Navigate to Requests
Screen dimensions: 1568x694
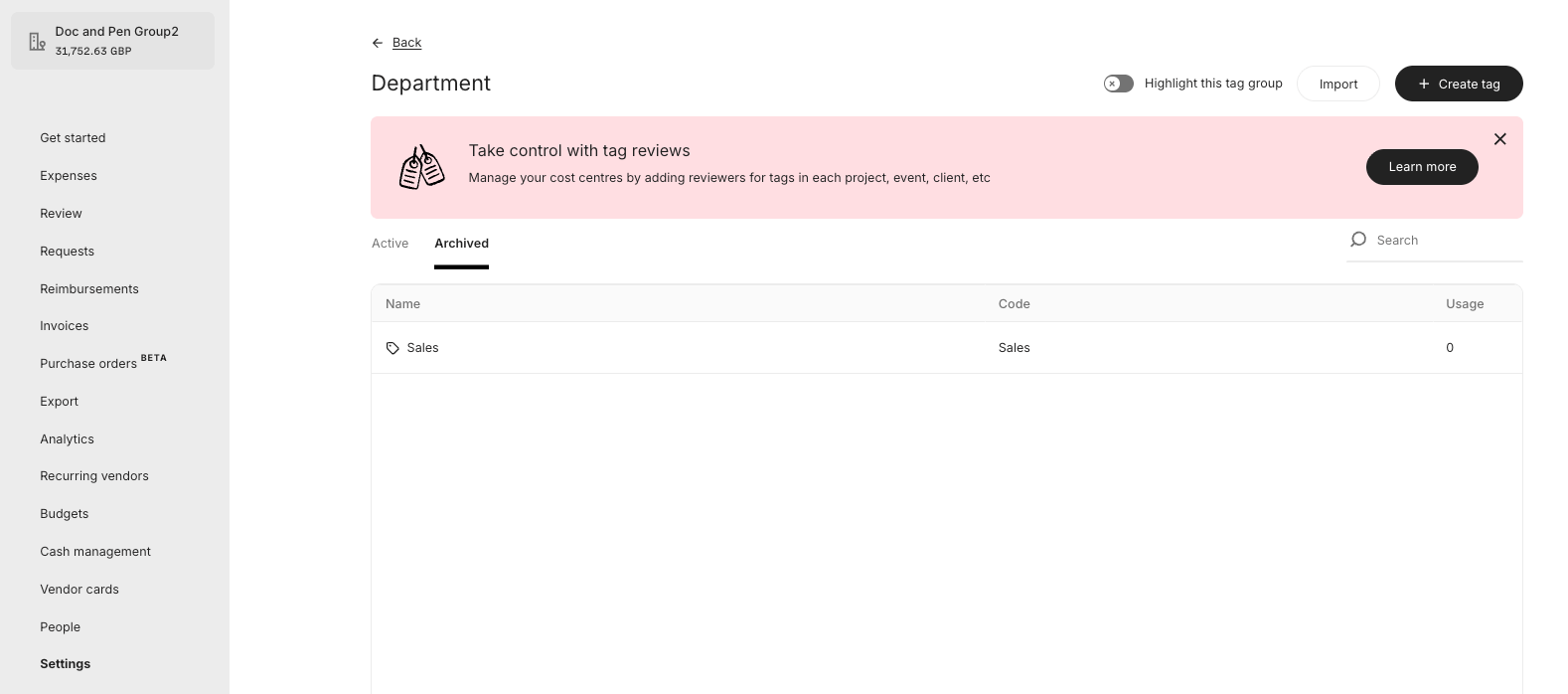coord(67,252)
